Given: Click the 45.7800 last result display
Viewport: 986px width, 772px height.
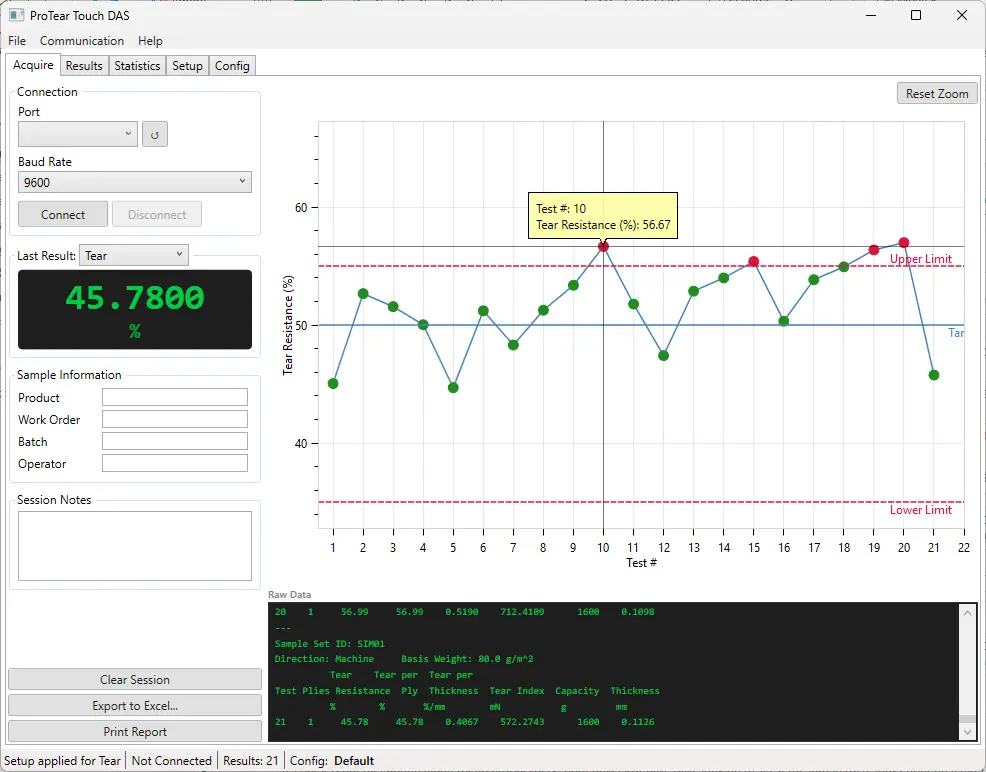Looking at the screenshot, I should point(135,309).
